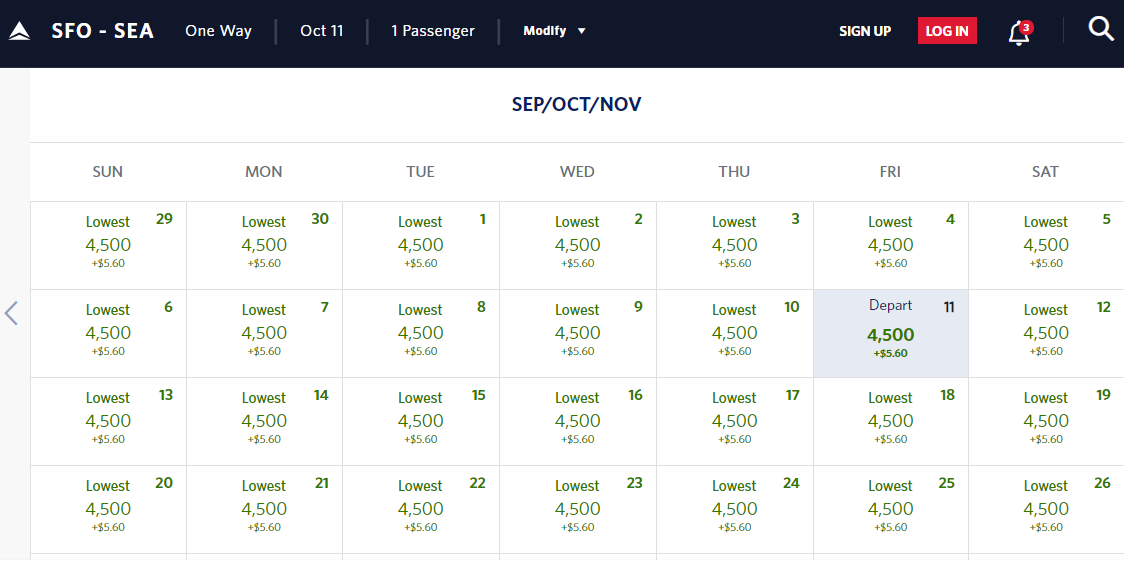This screenshot has height=561, width=1124.
Task: Click the 1 Passenger selector
Action: point(432,31)
